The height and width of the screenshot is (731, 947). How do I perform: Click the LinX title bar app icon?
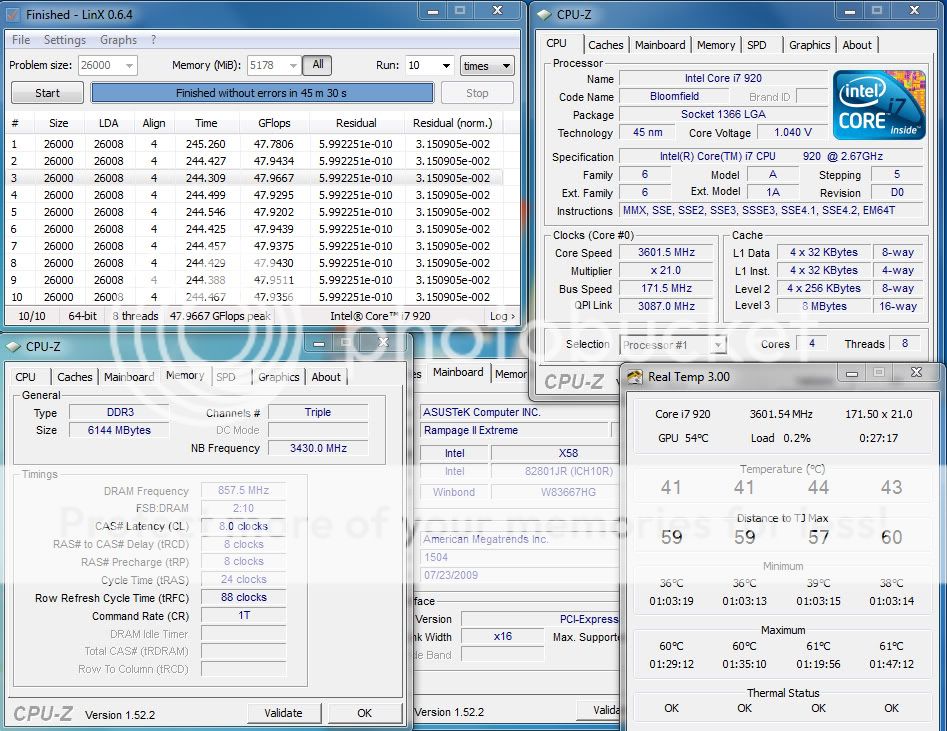(13, 14)
